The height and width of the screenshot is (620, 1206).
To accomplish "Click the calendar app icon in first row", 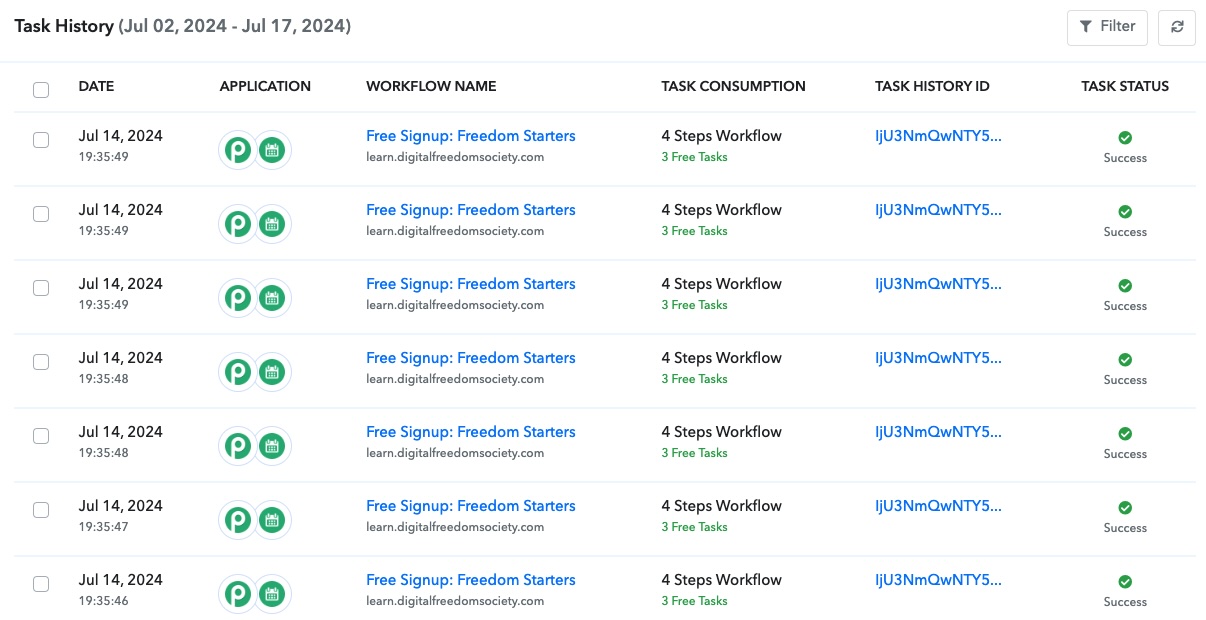I will tap(271, 150).
